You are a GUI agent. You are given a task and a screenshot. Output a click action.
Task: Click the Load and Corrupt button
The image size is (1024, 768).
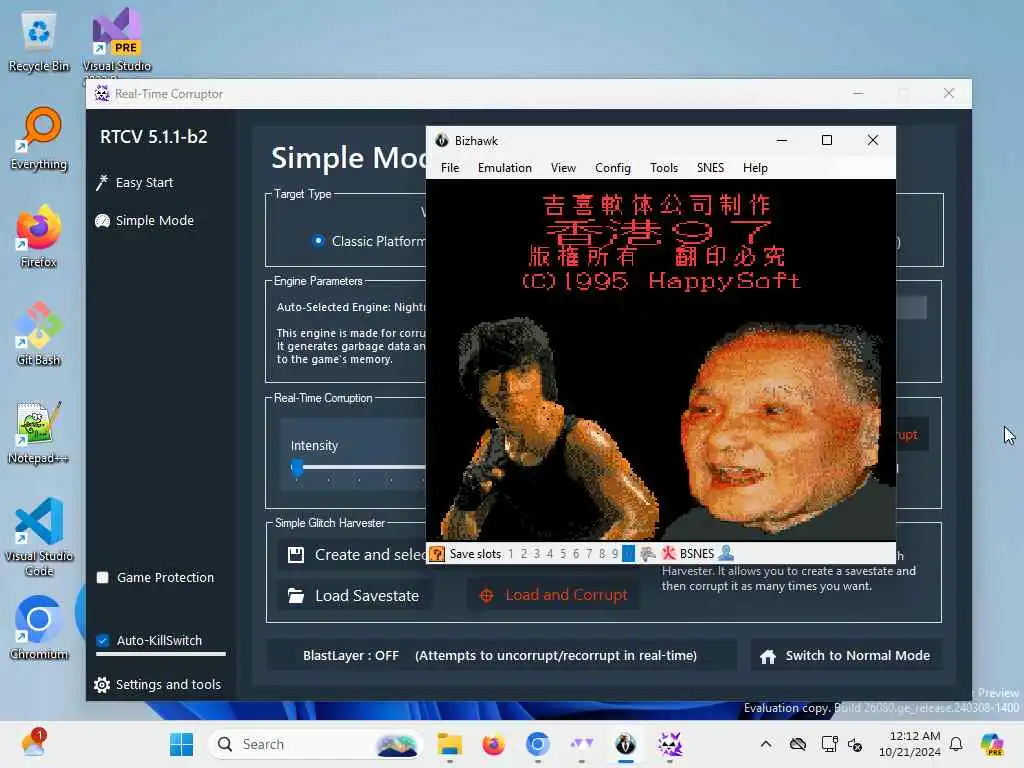553,595
